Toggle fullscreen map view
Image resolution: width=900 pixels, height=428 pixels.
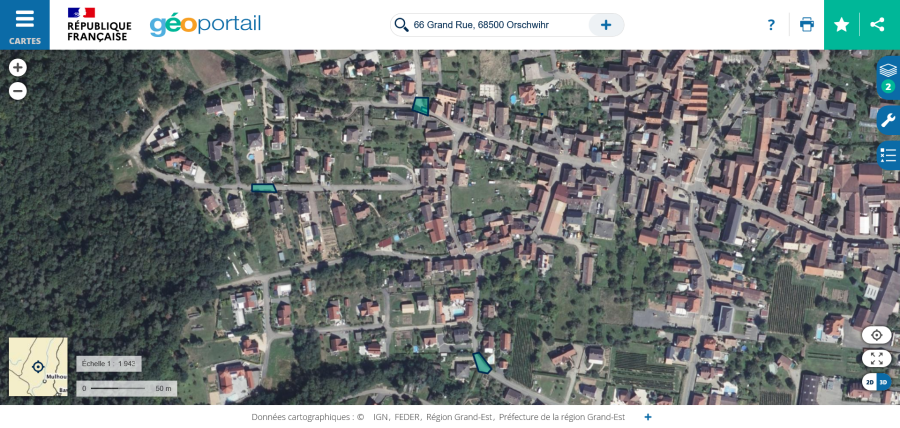pyautogui.click(x=876, y=358)
